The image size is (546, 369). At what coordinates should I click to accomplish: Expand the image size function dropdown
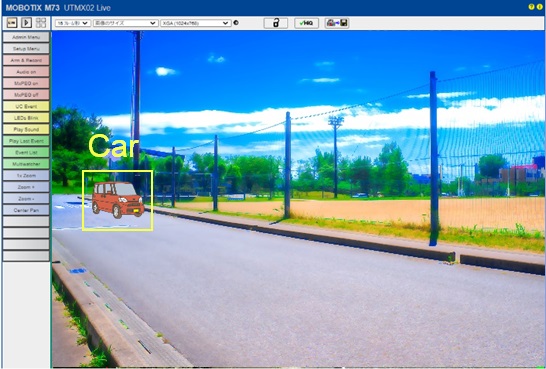[x=126, y=23]
